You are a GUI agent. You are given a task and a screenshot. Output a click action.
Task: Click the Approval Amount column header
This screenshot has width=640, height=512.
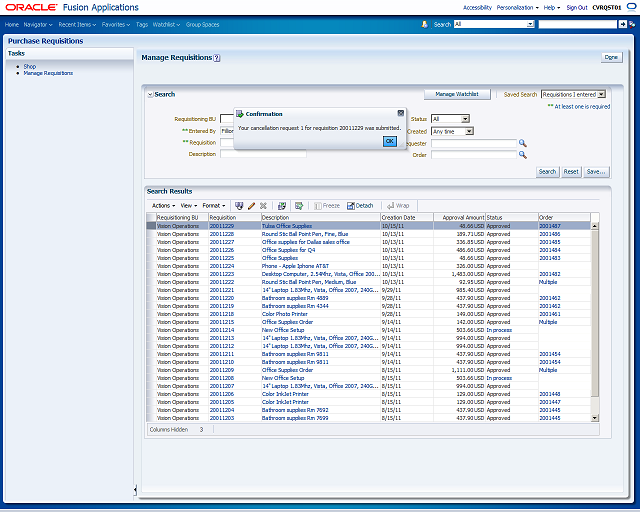459,218
